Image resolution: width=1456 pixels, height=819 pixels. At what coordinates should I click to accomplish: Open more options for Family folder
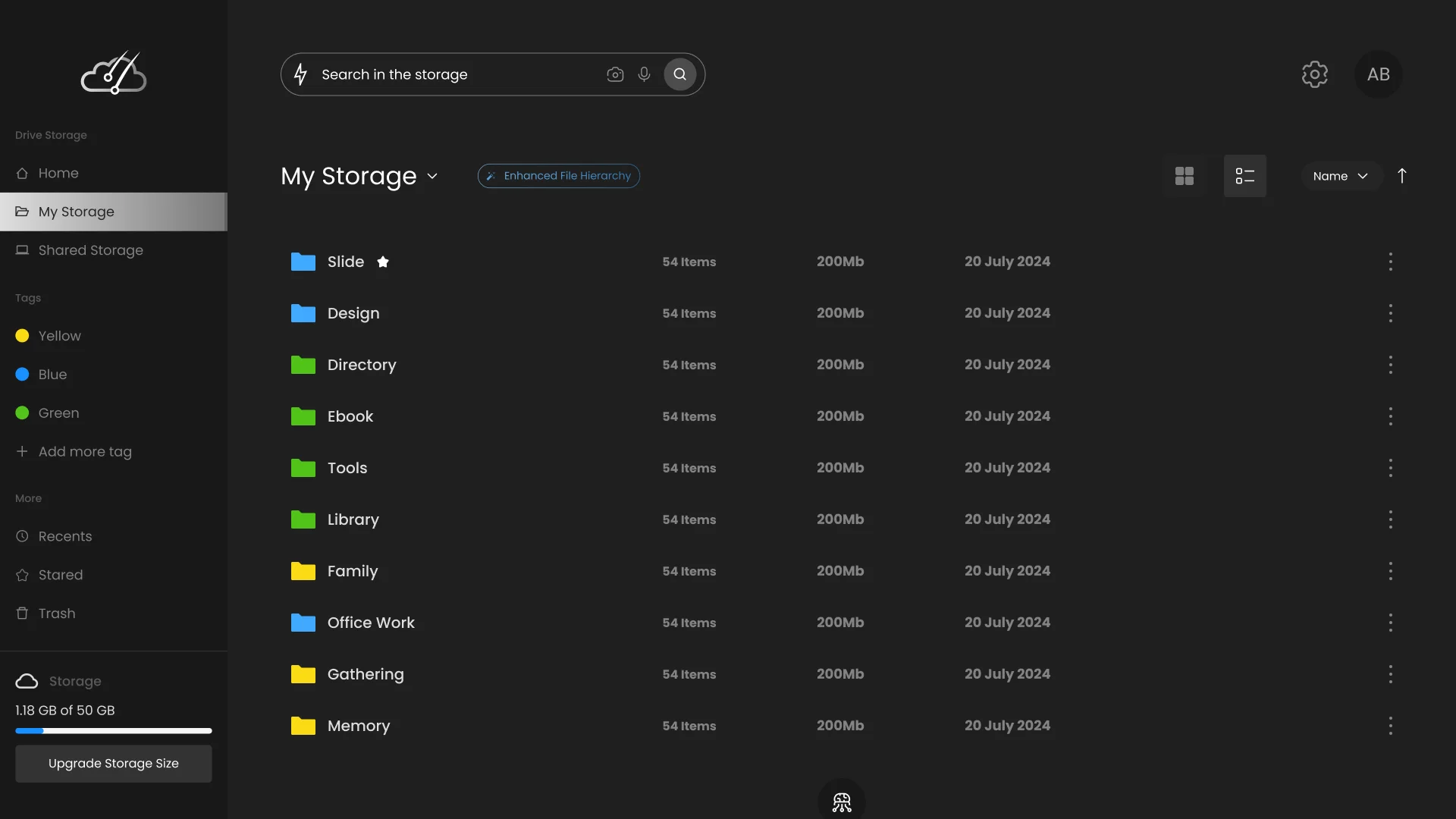pos(1391,571)
